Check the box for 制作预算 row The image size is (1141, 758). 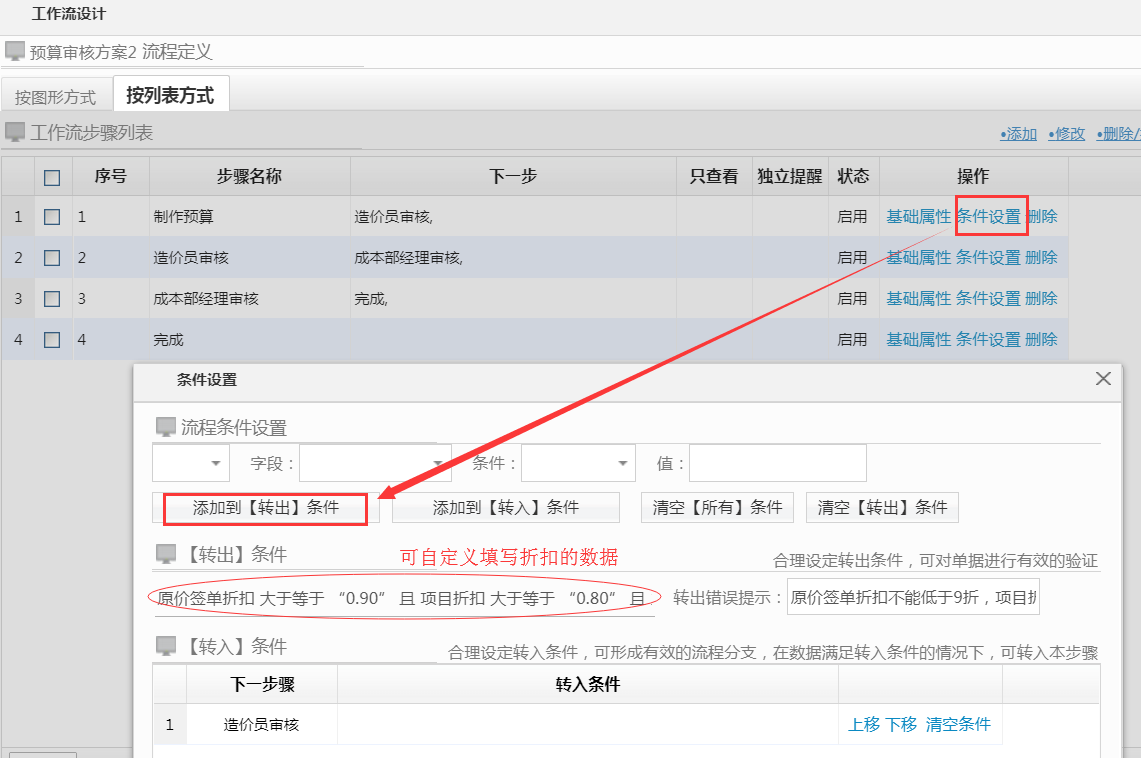pyautogui.click(x=52, y=216)
